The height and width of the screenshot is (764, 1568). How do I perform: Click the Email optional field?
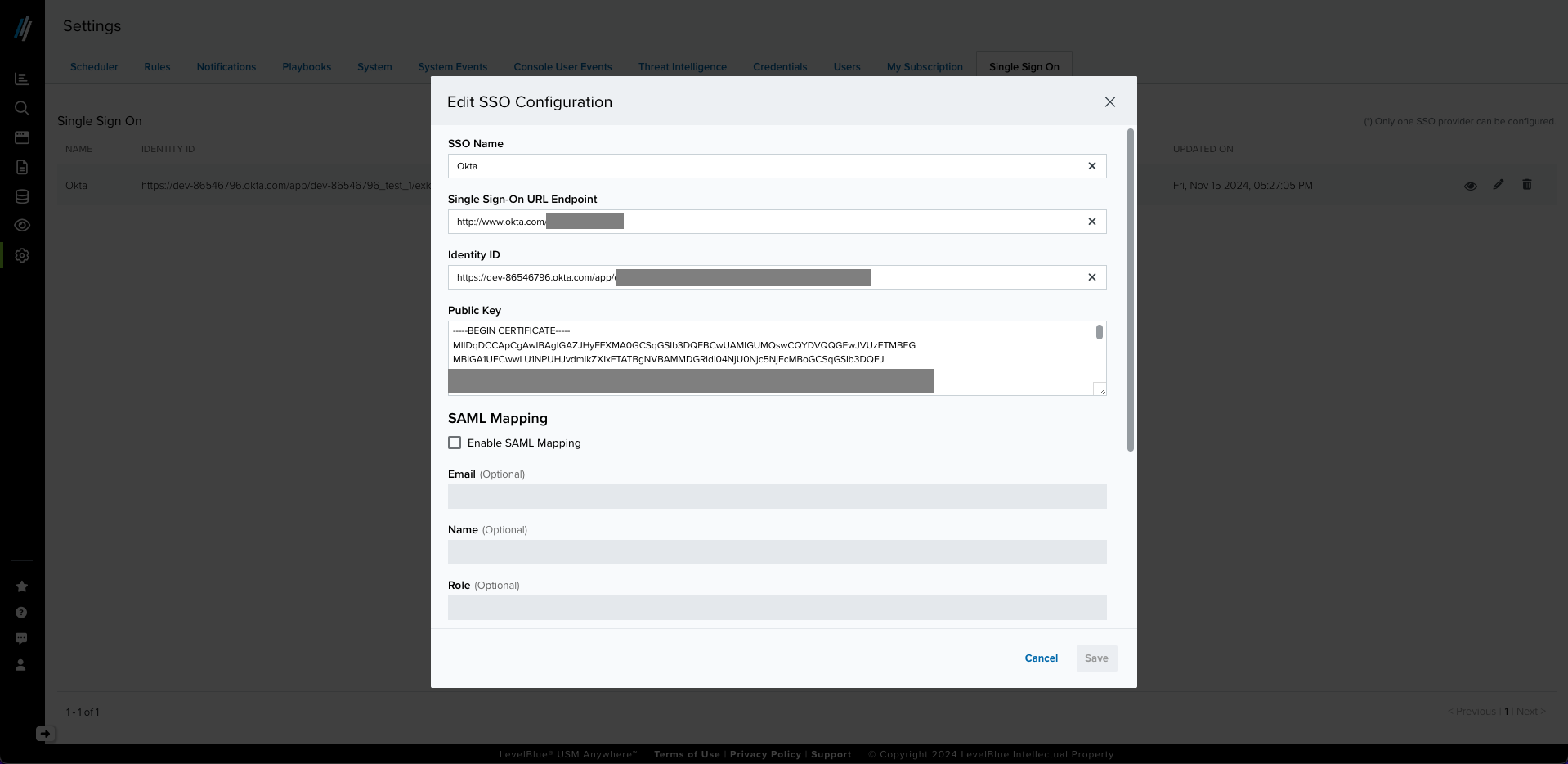click(777, 497)
